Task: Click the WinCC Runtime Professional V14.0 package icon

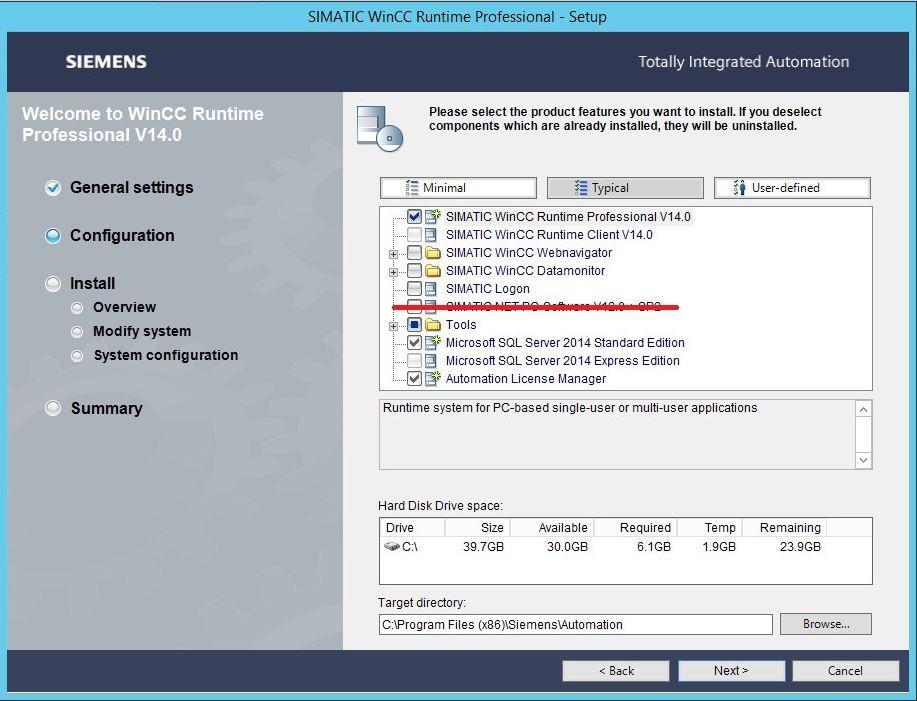Action: click(433, 216)
